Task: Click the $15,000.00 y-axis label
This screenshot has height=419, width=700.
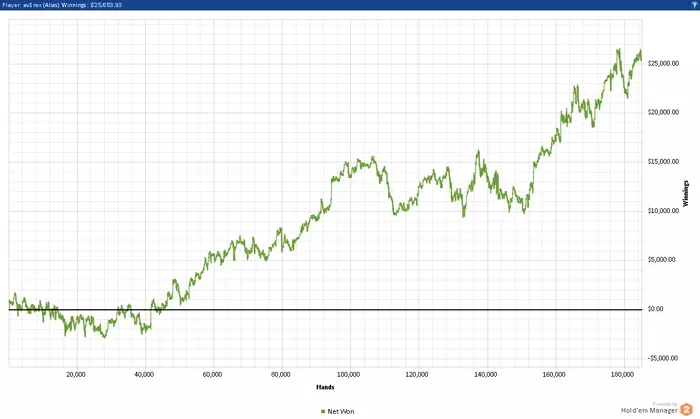Action: click(663, 162)
